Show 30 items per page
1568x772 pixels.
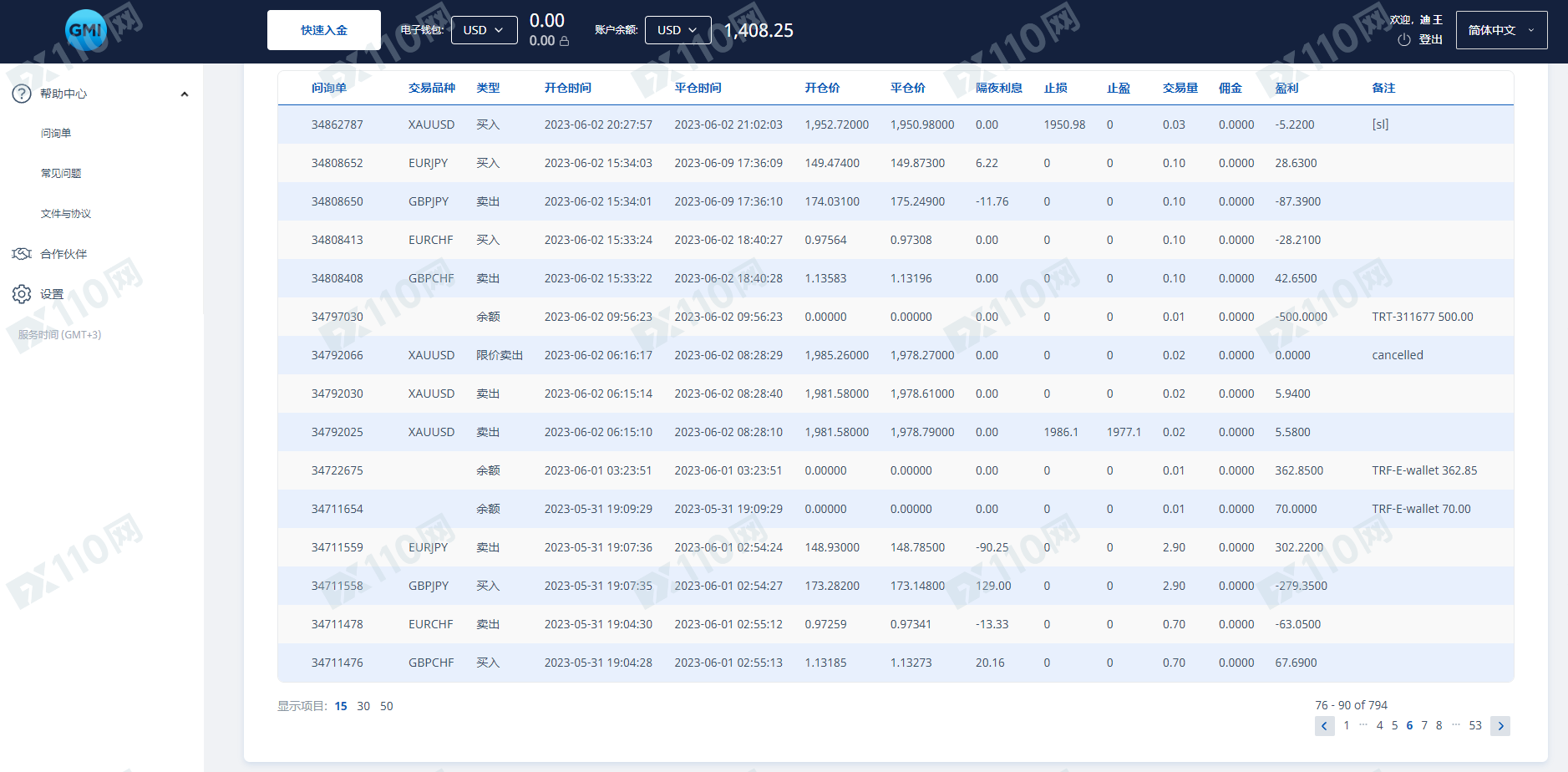point(363,706)
